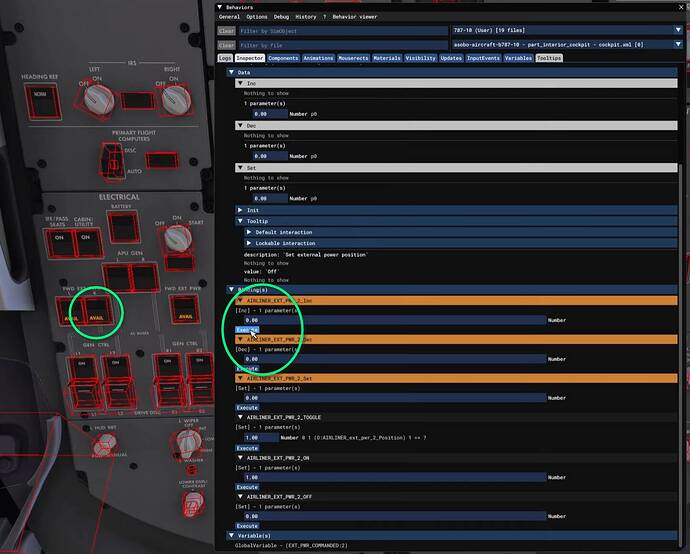
Task: Click the HUD BRT knob
Action: click(x=105, y=444)
